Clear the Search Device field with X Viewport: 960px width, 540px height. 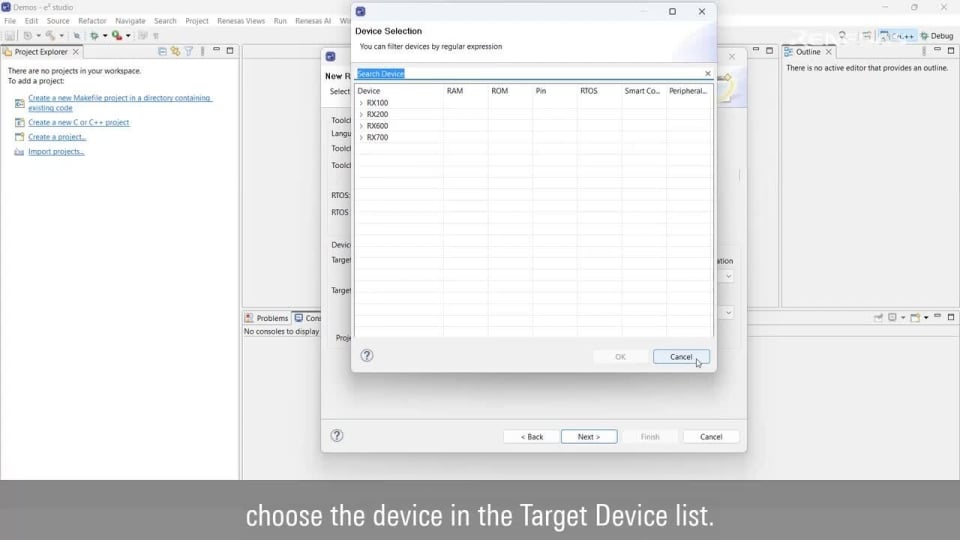pyautogui.click(x=708, y=73)
